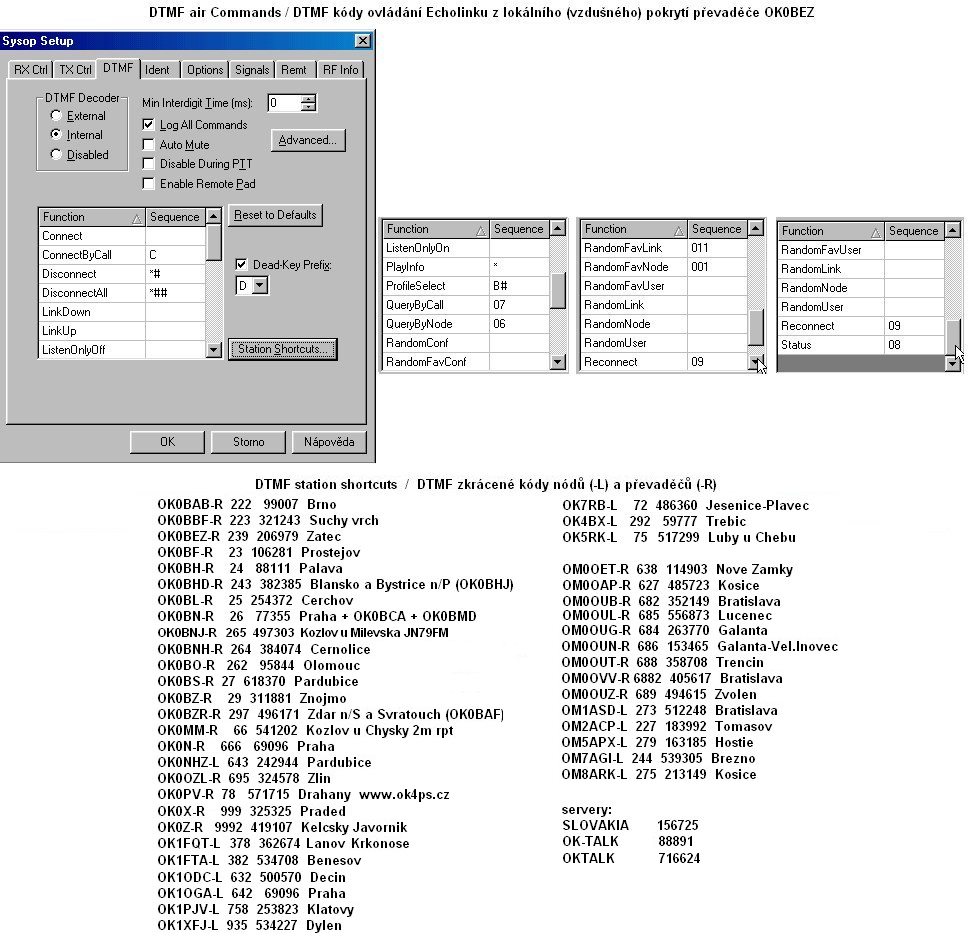The width and height of the screenshot is (972, 941).
Task: Click scroll-down arrow in ListenOnlyOn list panel
Action: (x=557, y=362)
